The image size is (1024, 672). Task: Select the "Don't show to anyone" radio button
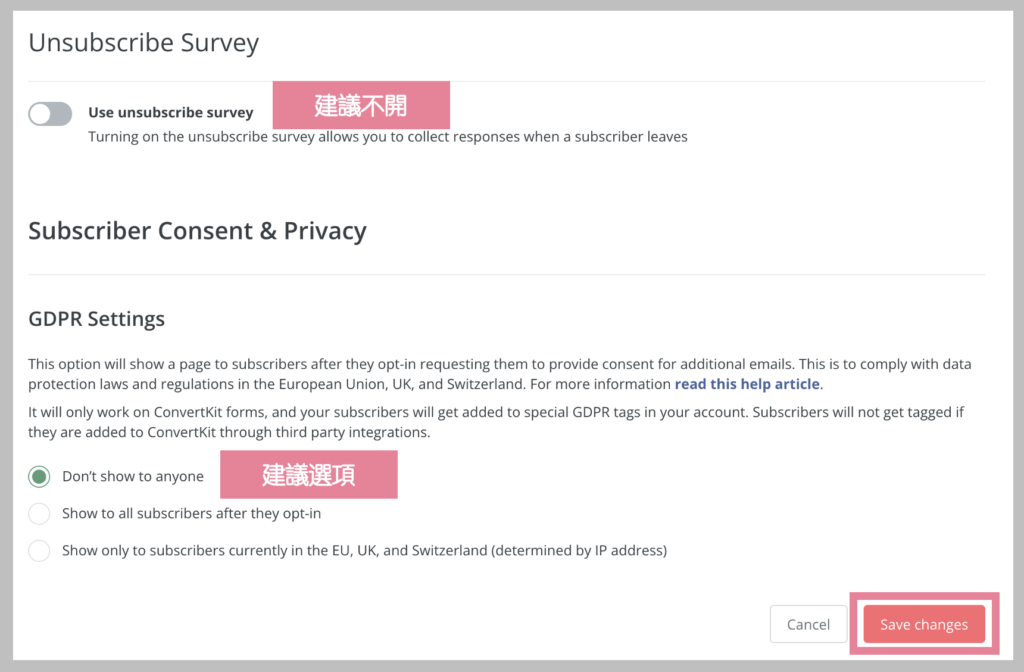(39, 477)
